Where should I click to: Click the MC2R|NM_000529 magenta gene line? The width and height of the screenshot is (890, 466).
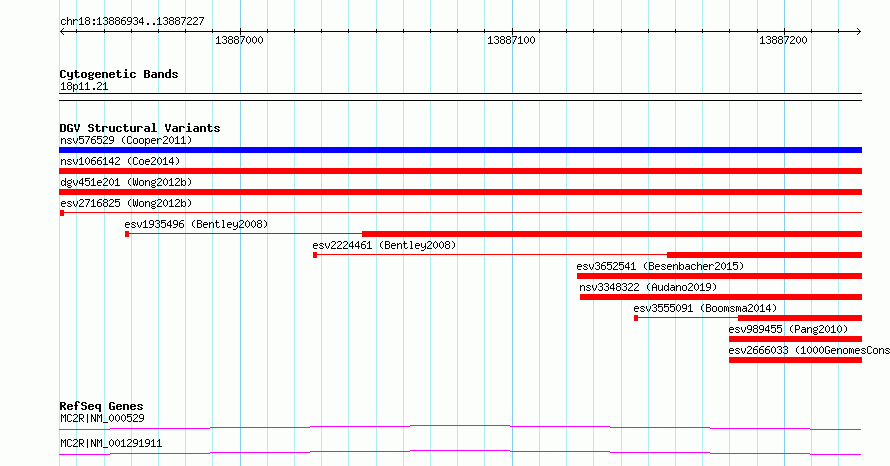460,427
